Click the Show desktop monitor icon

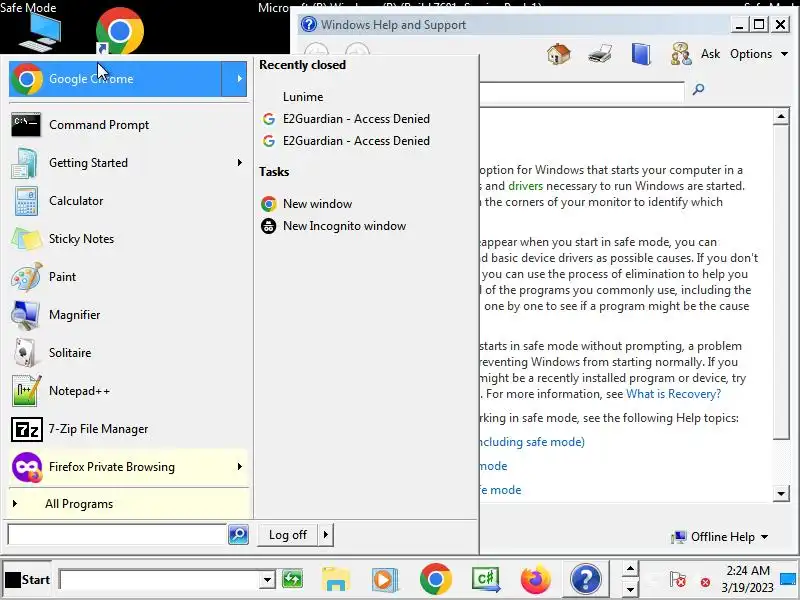tap(789, 580)
